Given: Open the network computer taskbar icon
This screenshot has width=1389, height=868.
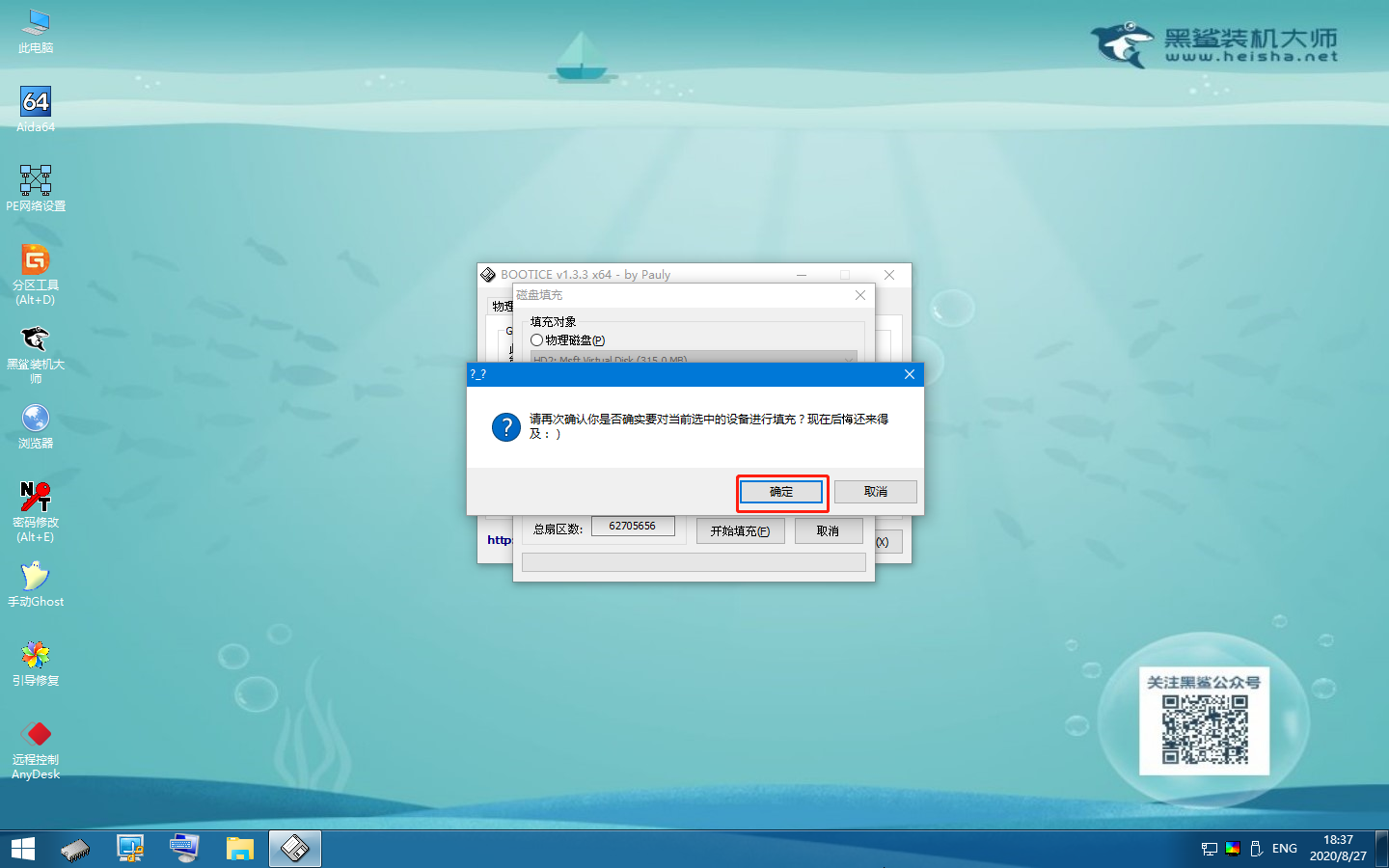Looking at the screenshot, I should point(129,849).
